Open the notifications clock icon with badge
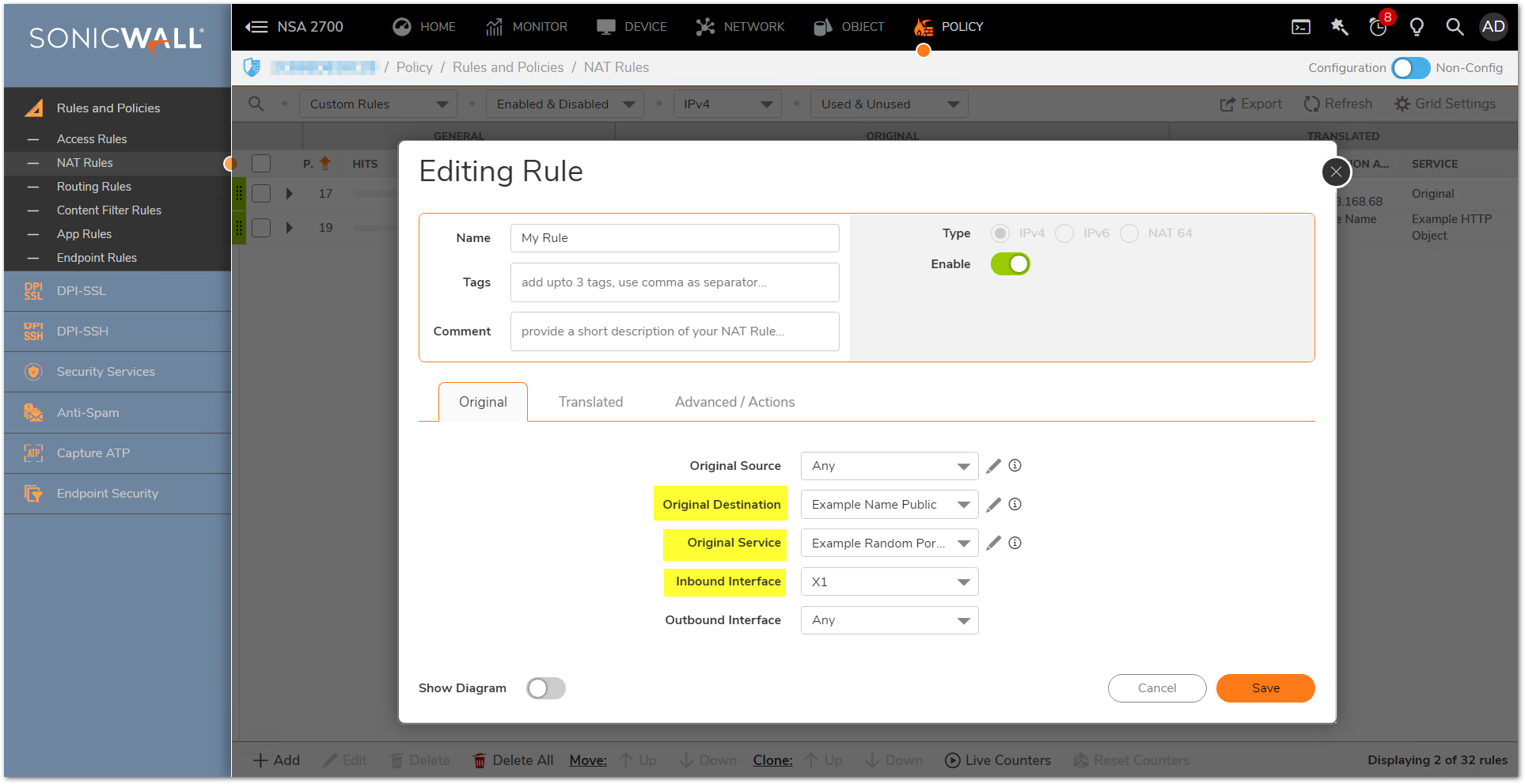 (x=1378, y=27)
